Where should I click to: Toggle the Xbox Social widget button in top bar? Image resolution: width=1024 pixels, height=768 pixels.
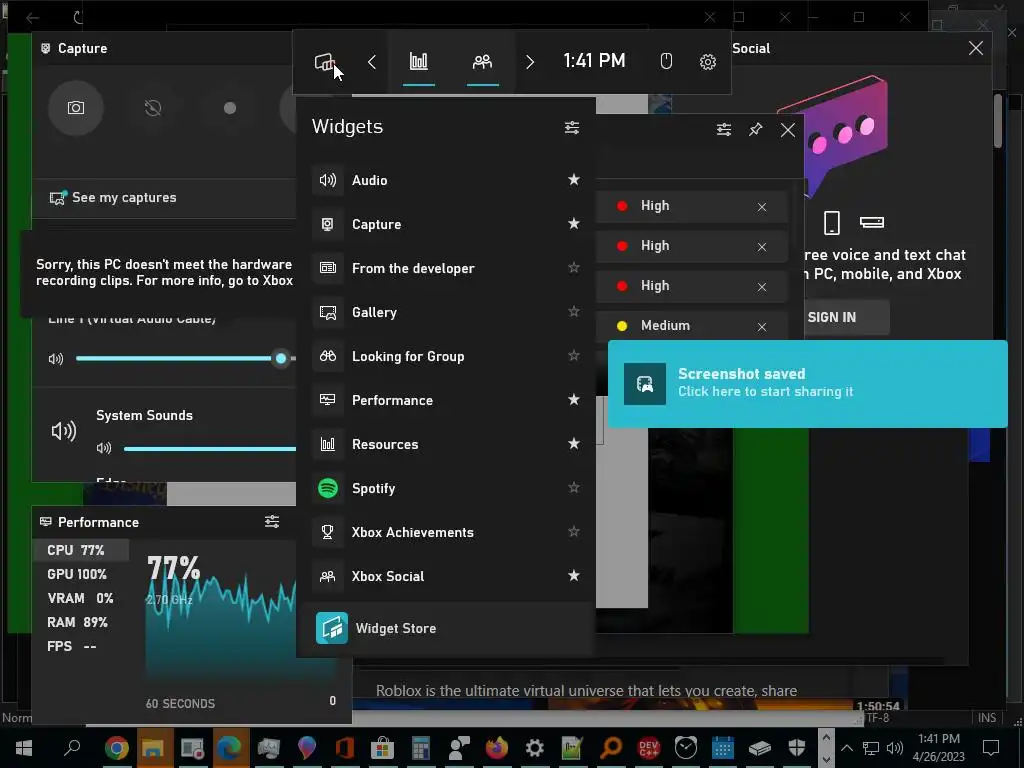[482, 62]
